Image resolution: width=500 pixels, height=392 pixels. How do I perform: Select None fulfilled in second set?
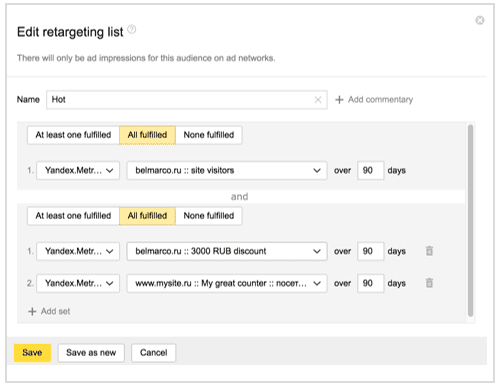209,216
